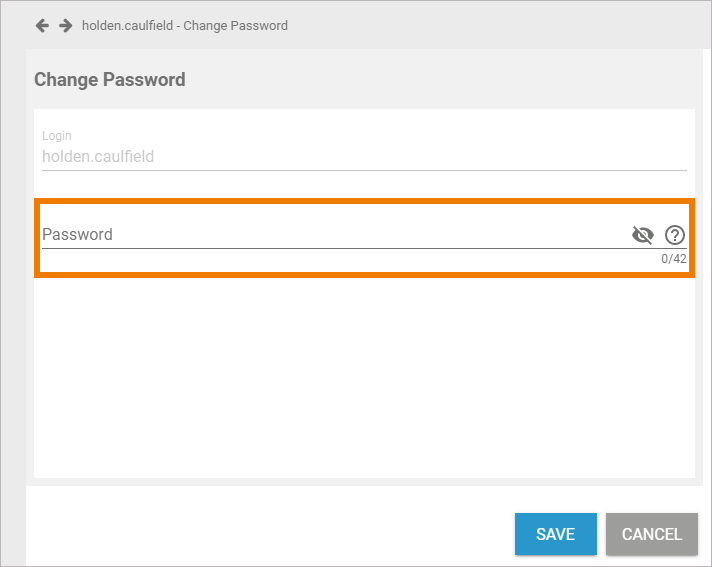The width and height of the screenshot is (712, 567).
Task: Click the 'holden.caulfield - Change Password' title
Action: (x=185, y=25)
